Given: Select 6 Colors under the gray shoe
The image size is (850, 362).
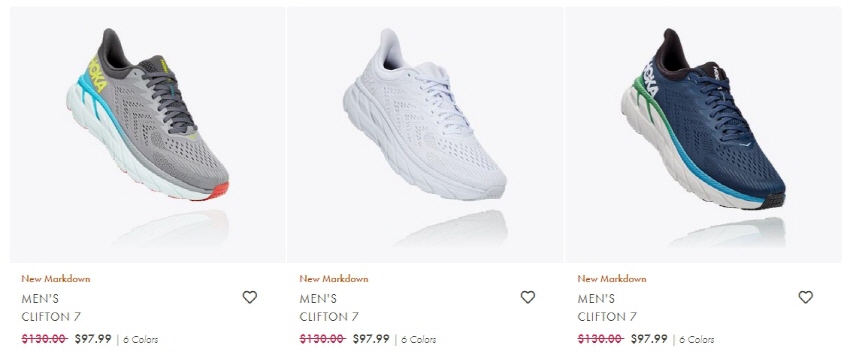Looking at the screenshot, I should point(140,340).
